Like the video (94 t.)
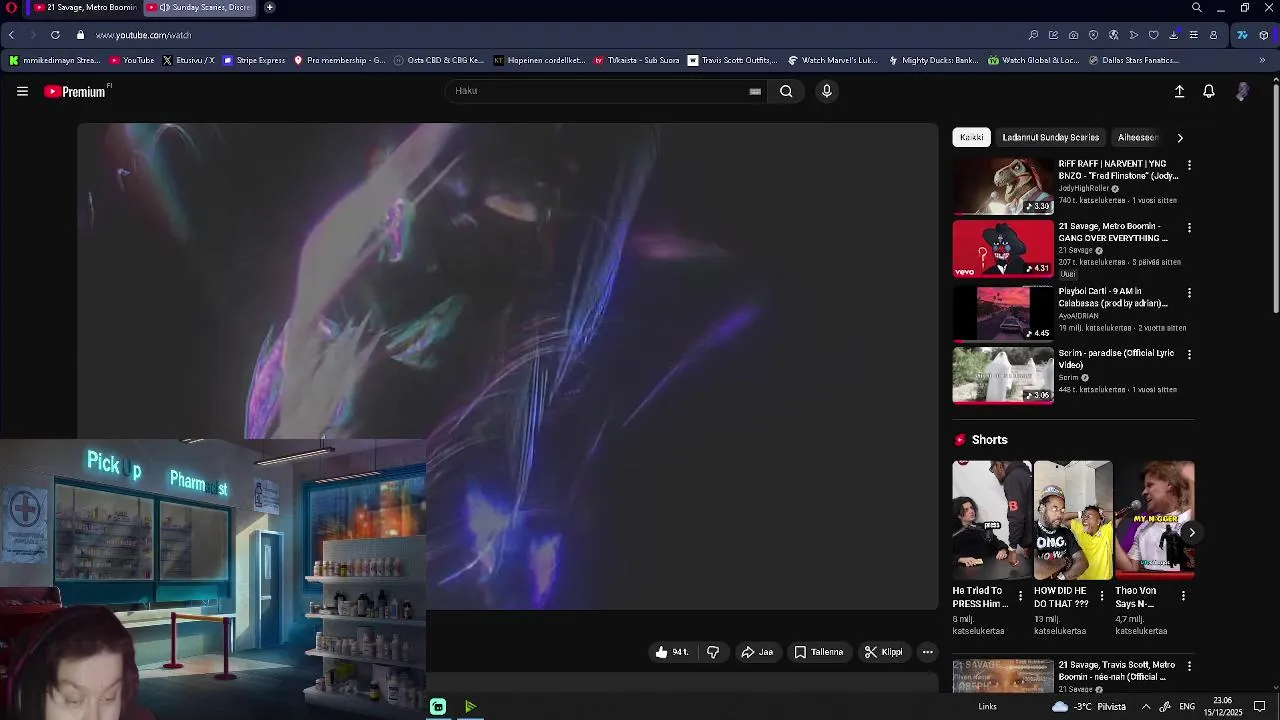This screenshot has width=1280, height=720. 672,652
